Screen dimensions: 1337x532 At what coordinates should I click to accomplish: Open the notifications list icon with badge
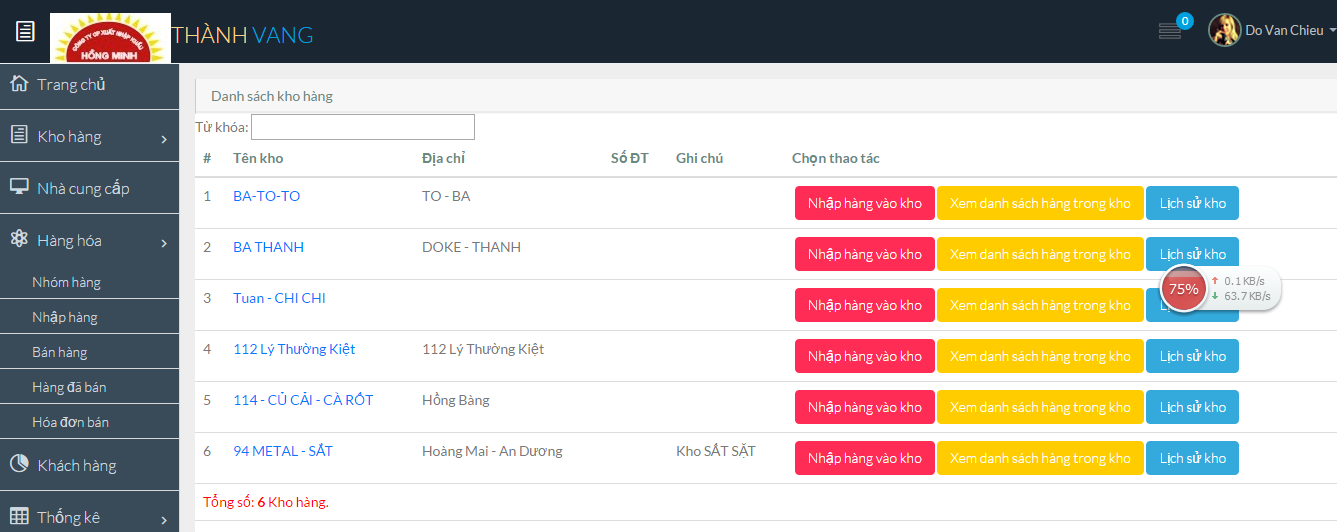[1169, 31]
